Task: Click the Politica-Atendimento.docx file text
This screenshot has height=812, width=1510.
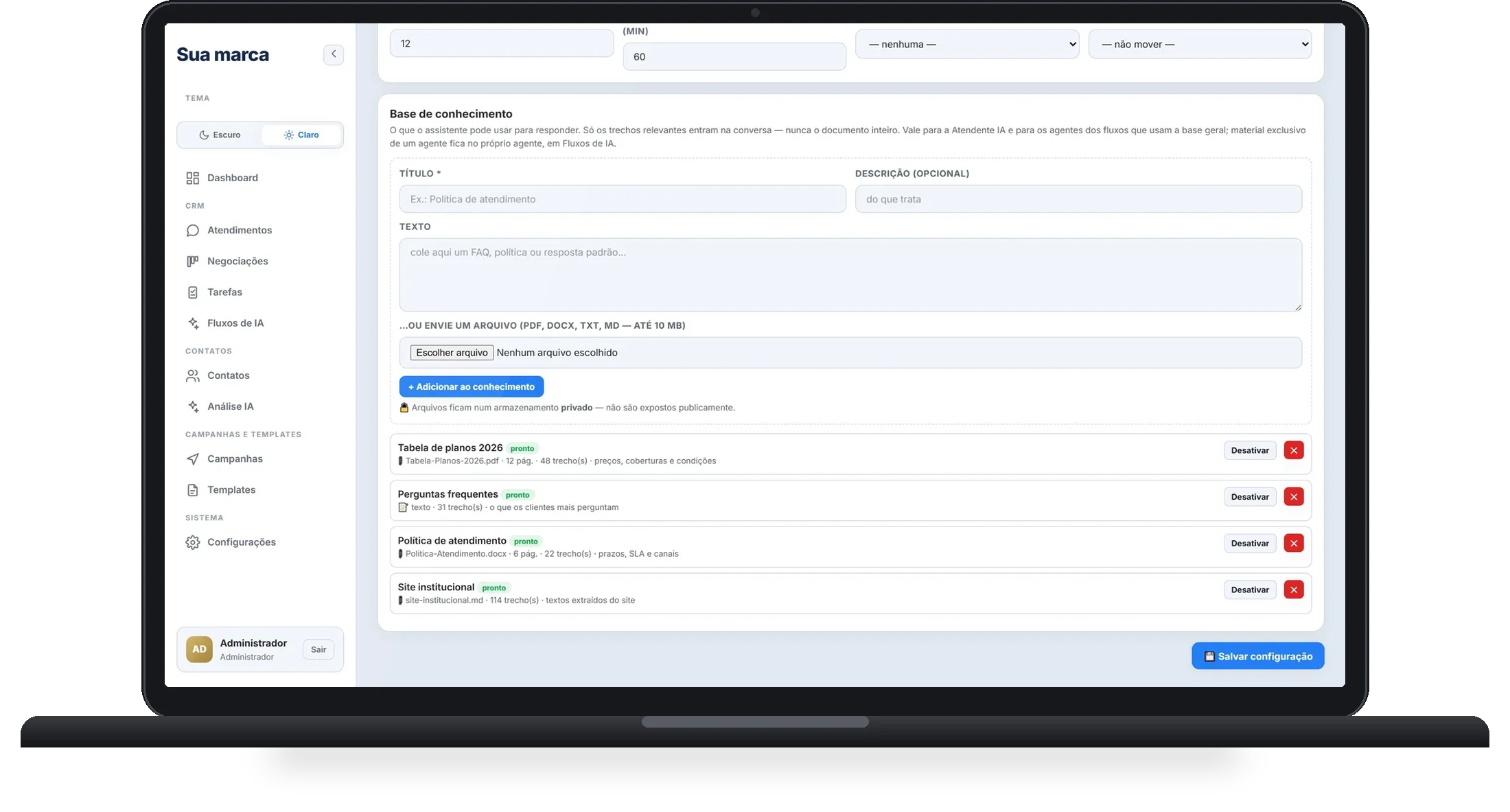Action: pyautogui.click(x=456, y=554)
